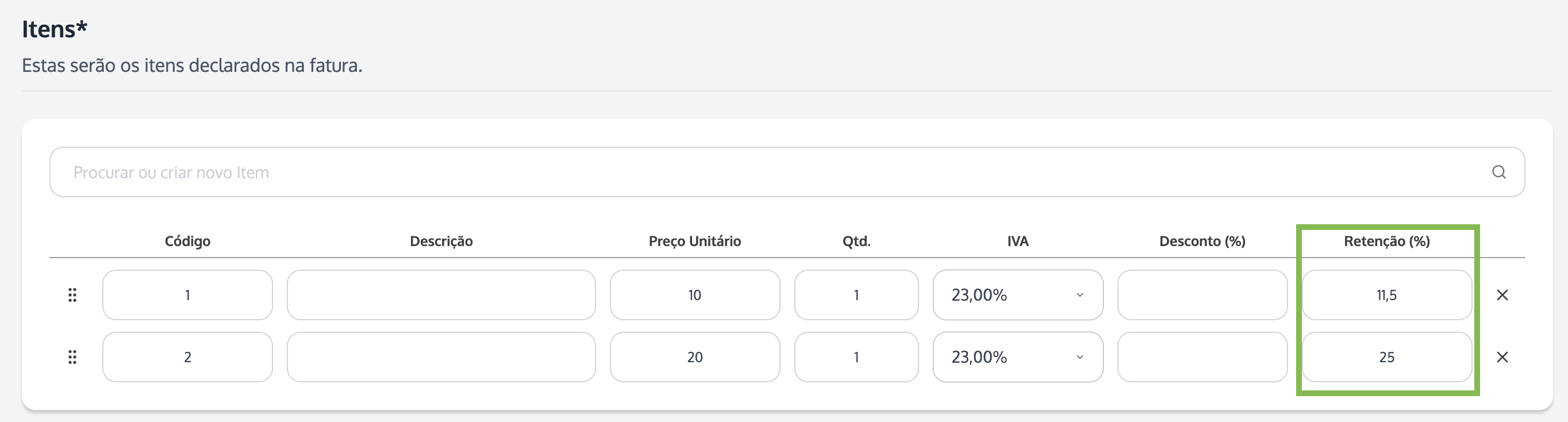Click quantity field of first item
The width and height of the screenshot is (1568, 422).
point(856,296)
